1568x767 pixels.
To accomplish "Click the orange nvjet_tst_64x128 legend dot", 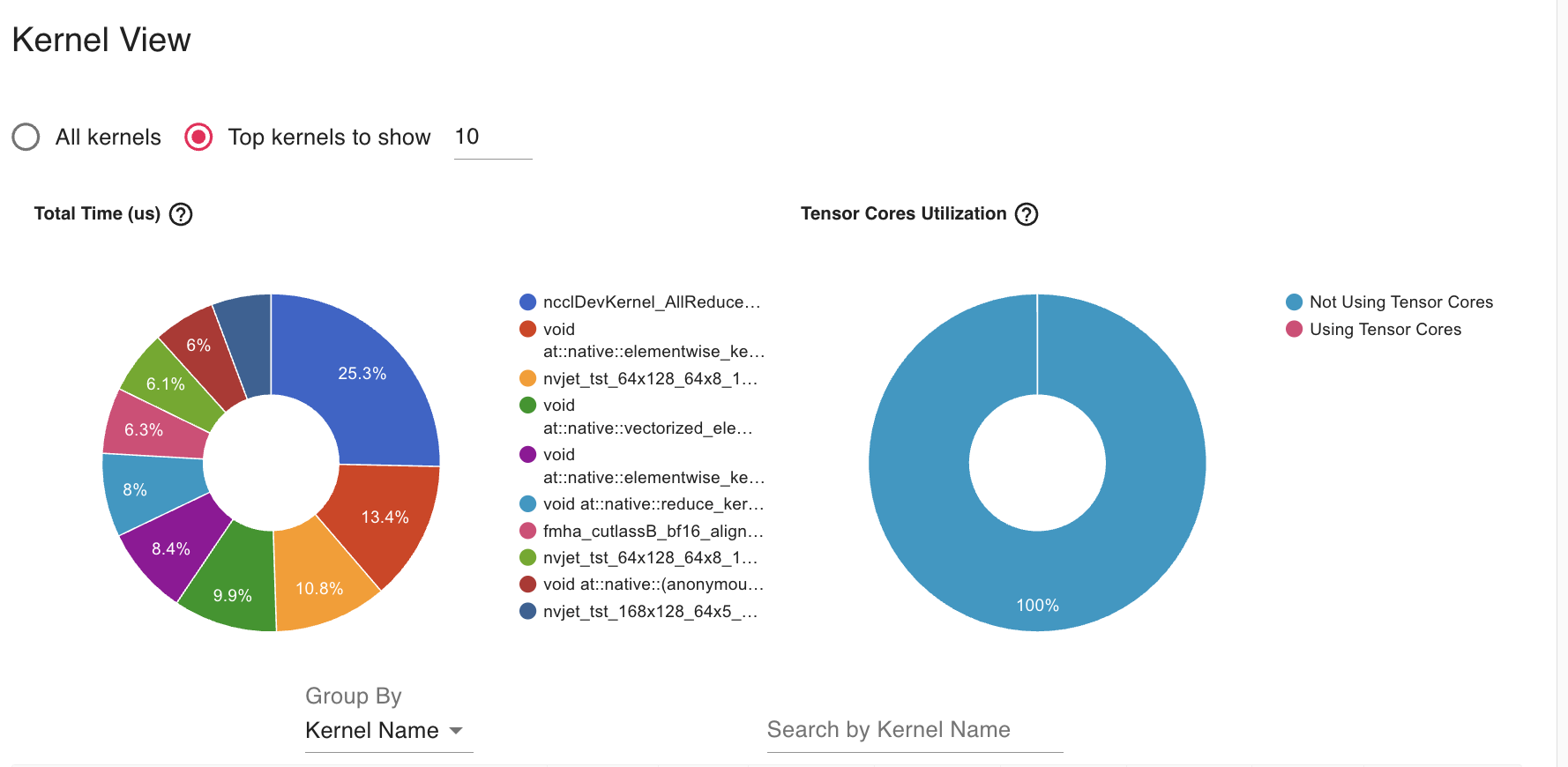I will 528,379.
